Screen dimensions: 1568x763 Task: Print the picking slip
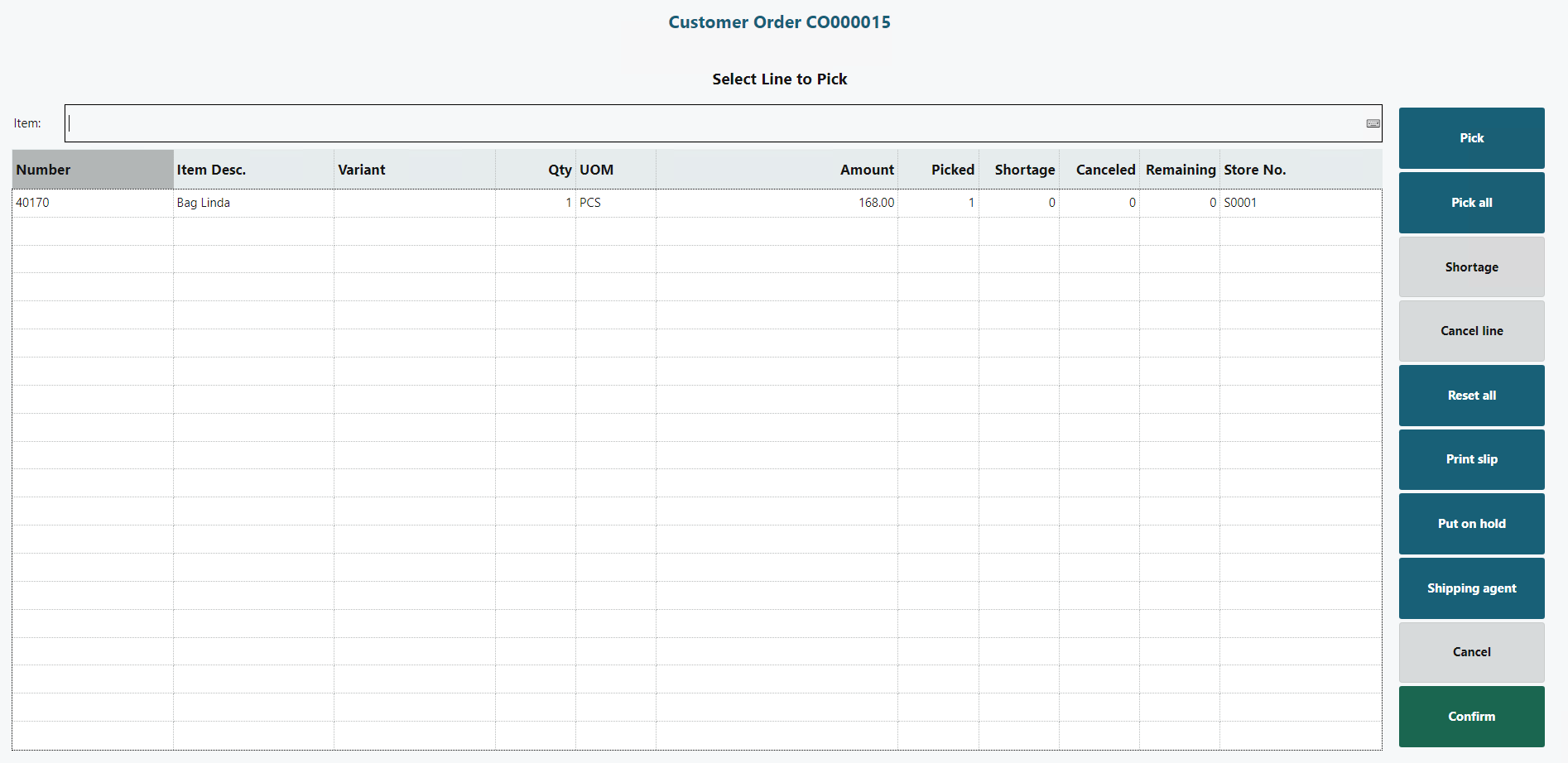tap(1471, 459)
